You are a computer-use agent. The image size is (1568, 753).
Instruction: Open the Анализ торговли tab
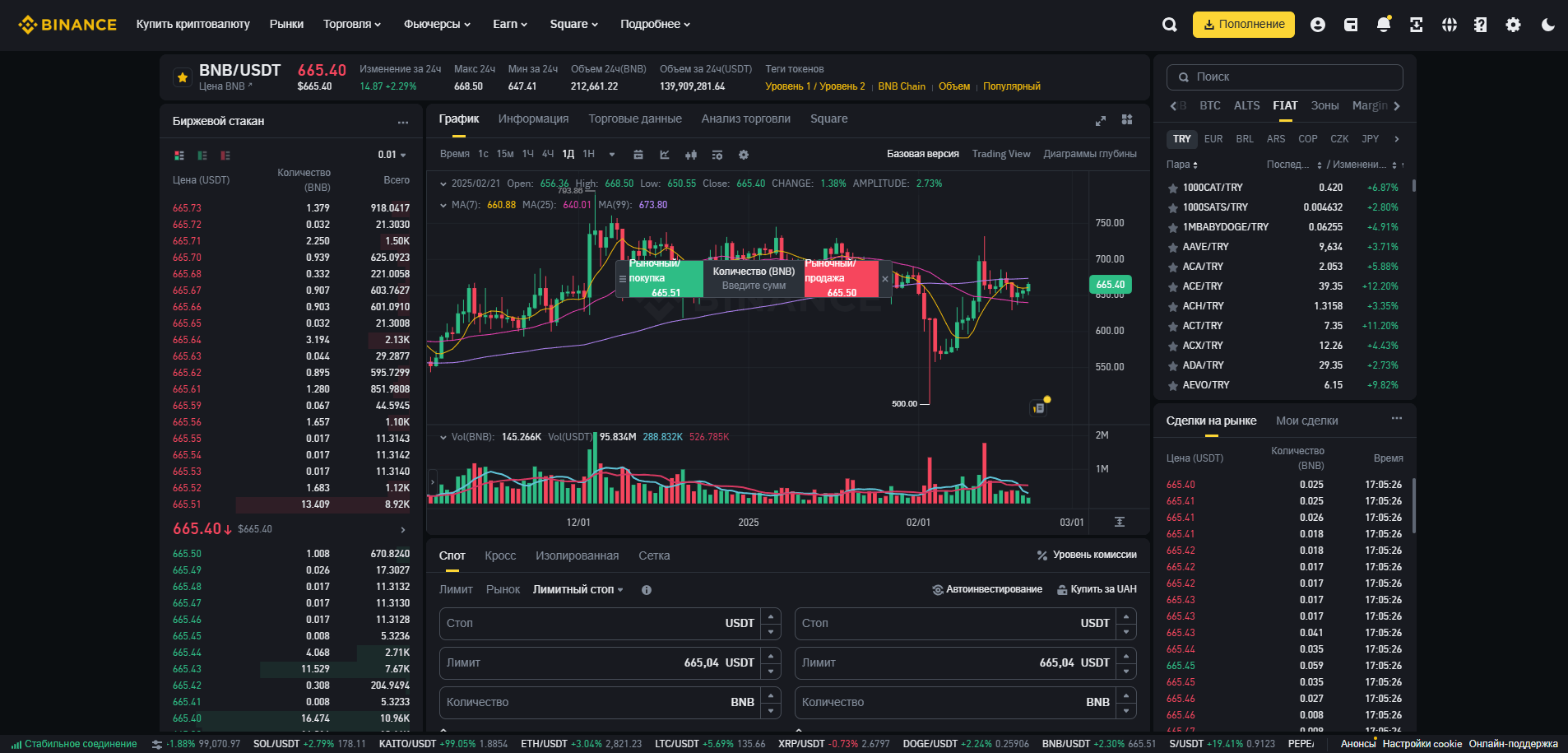coord(746,119)
